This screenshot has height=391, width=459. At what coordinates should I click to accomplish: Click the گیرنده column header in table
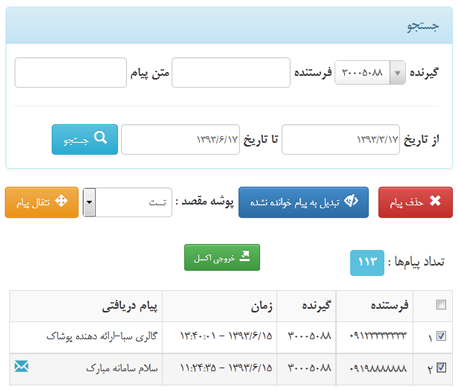(316, 305)
